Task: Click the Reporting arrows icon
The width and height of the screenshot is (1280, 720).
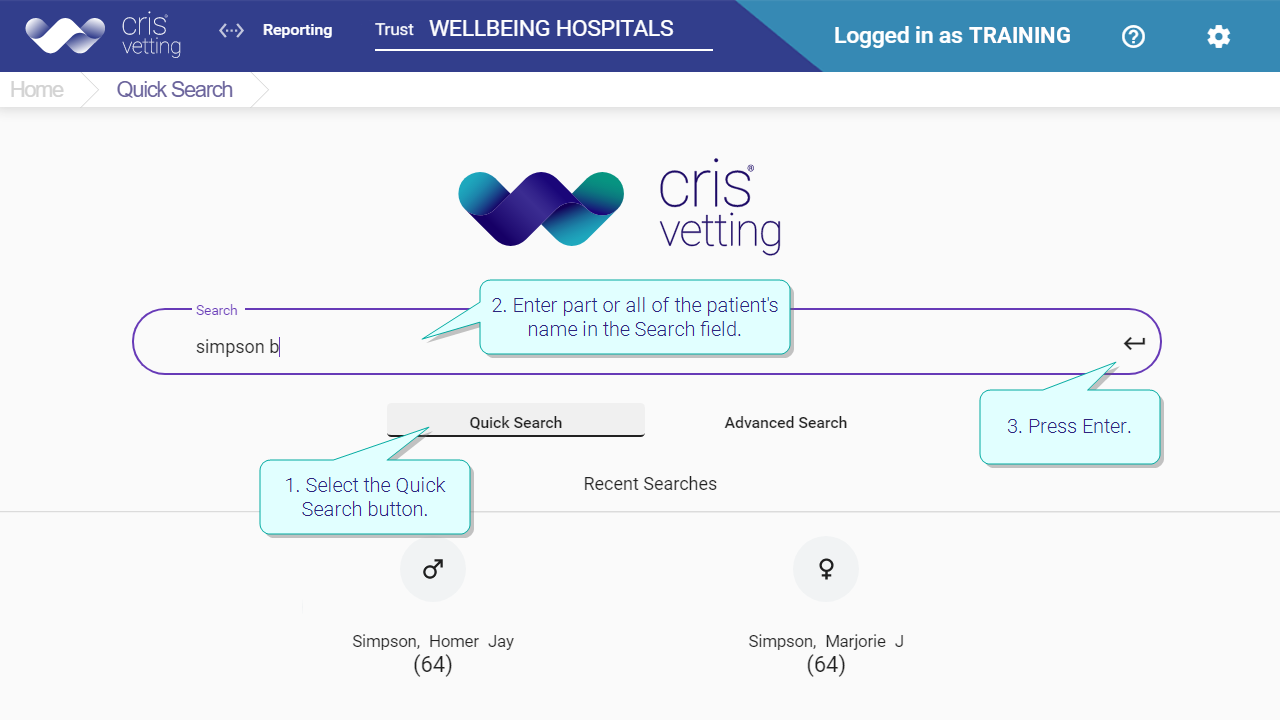Action: tap(231, 30)
